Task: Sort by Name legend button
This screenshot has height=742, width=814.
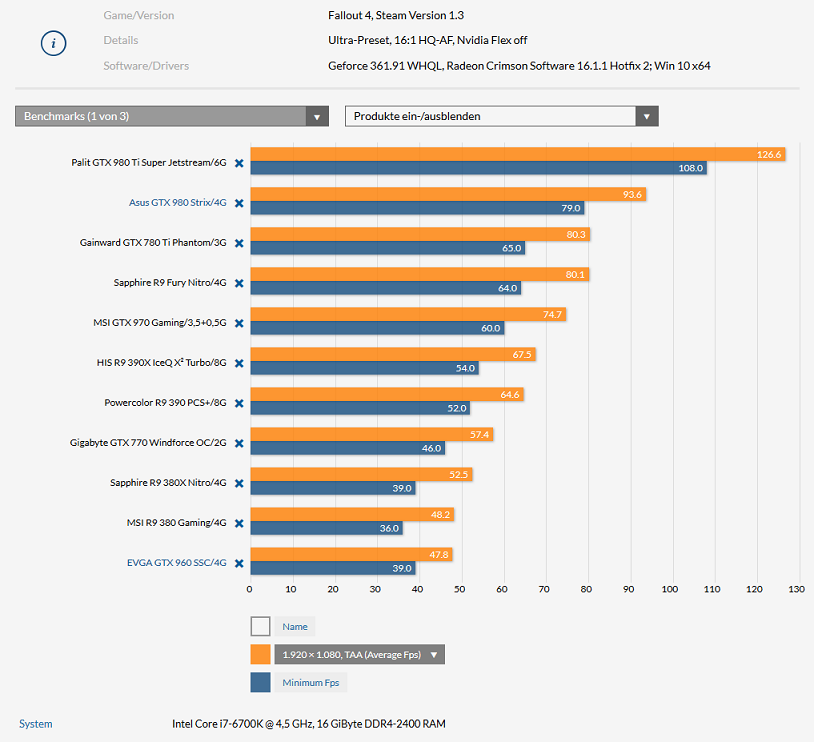Action: click(x=295, y=626)
